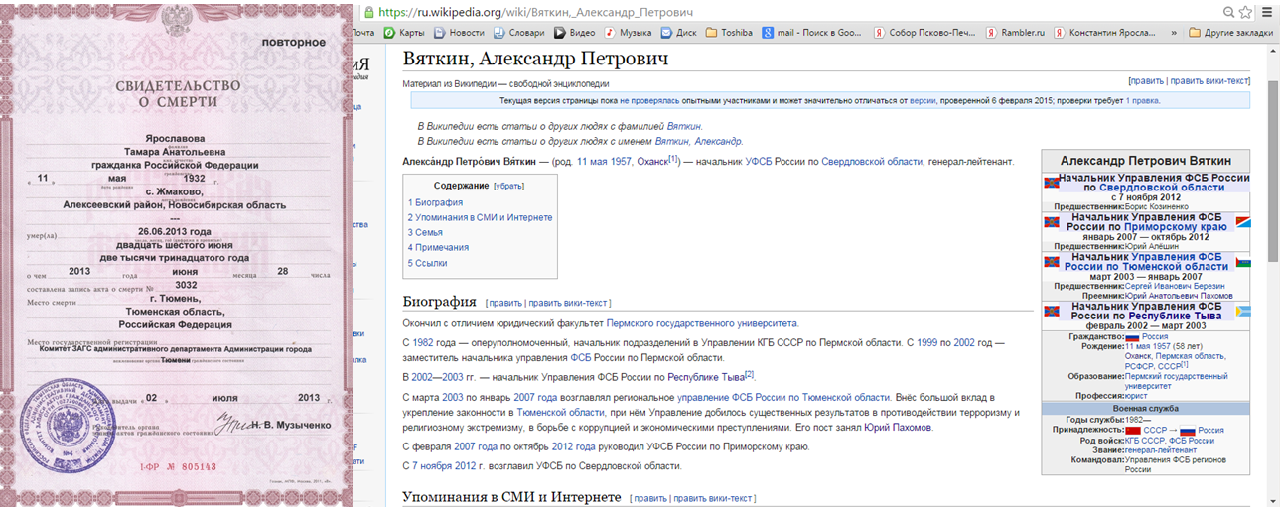Go to contents item 2 Упоминания в СМИ и Интернете

click(480, 217)
